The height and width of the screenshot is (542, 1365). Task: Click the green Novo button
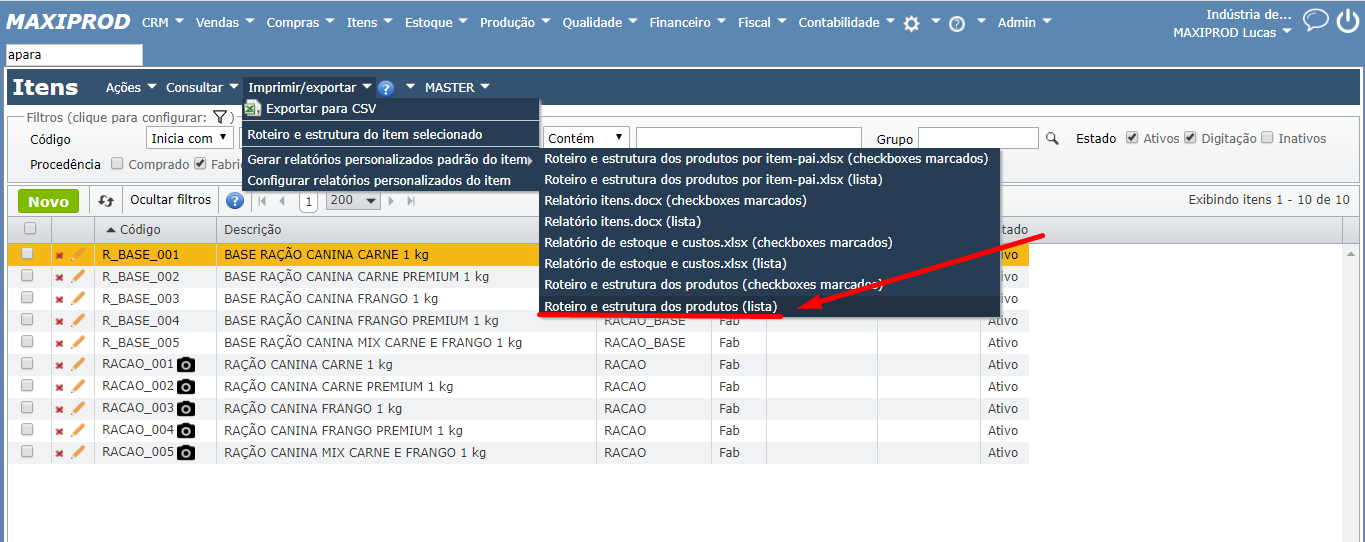tap(48, 201)
